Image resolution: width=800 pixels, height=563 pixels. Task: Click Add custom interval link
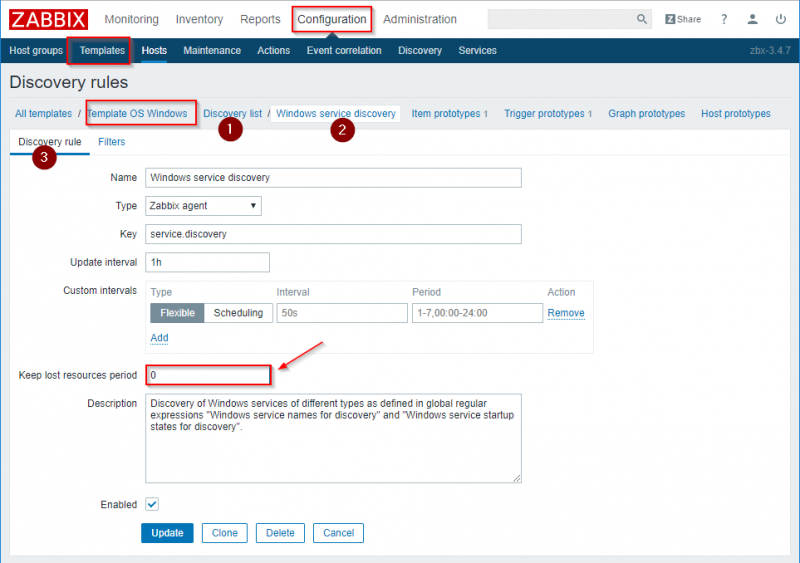click(159, 338)
